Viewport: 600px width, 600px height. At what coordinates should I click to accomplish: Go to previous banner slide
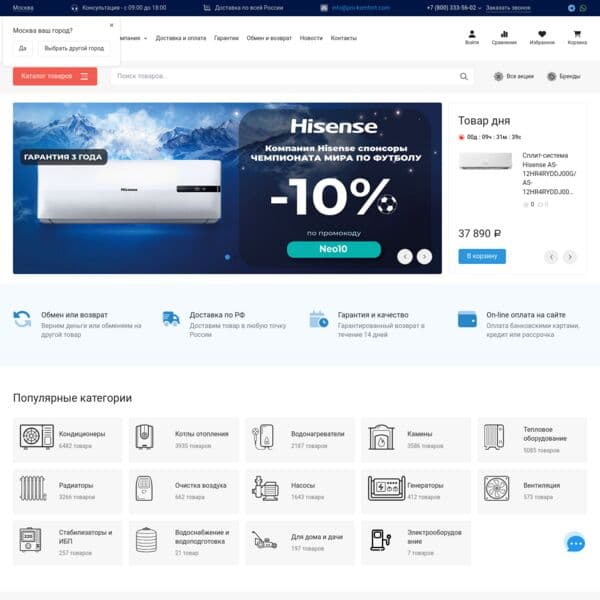coord(405,256)
